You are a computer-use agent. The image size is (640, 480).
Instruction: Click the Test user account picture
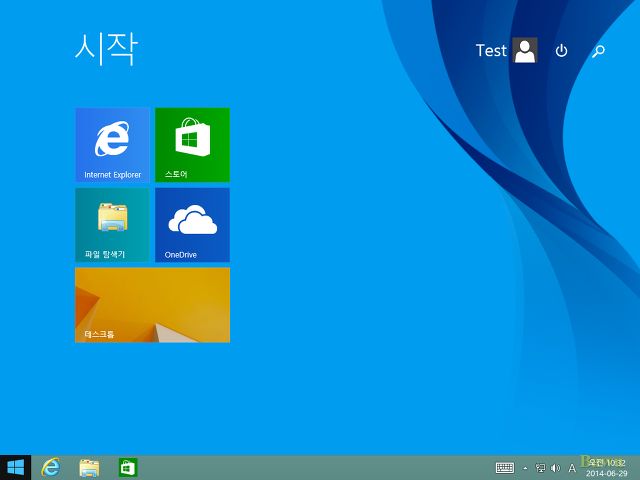(x=525, y=50)
